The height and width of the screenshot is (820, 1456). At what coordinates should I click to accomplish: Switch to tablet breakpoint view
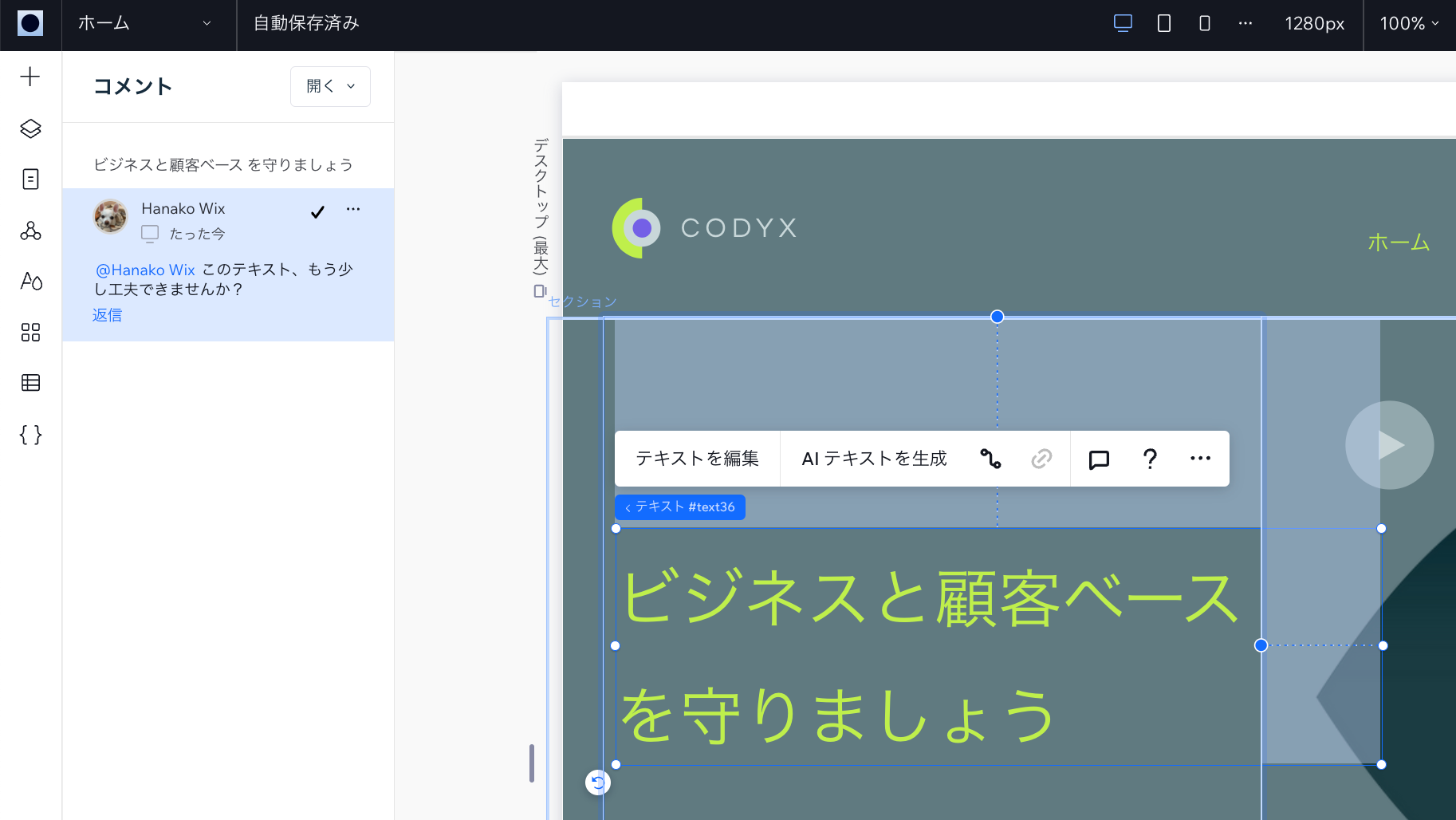coord(1164,23)
